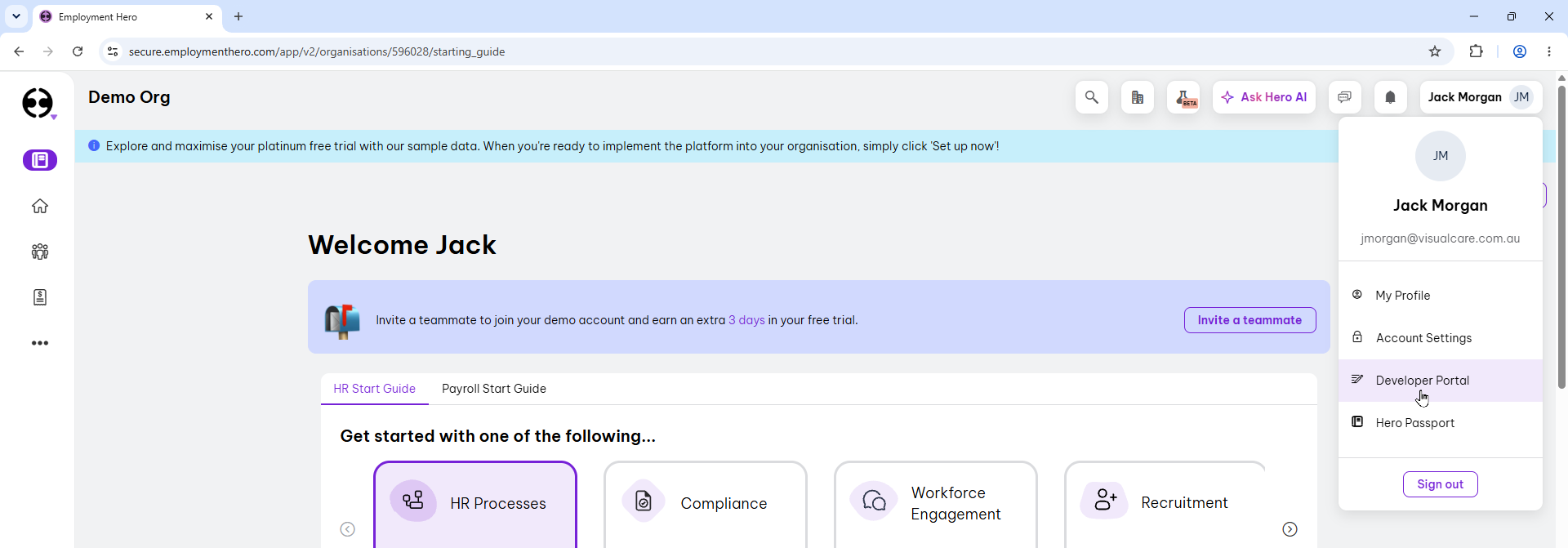Open the Payroll document sidebar icon

(40, 297)
